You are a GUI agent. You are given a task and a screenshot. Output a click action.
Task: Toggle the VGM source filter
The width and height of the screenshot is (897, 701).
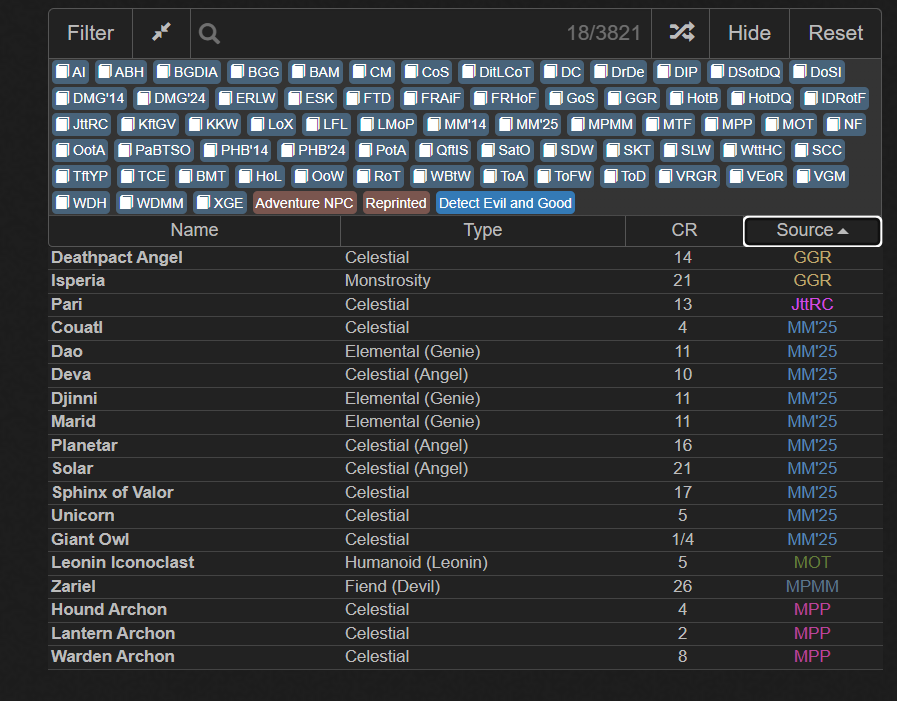pyautogui.click(x=821, y=176)
